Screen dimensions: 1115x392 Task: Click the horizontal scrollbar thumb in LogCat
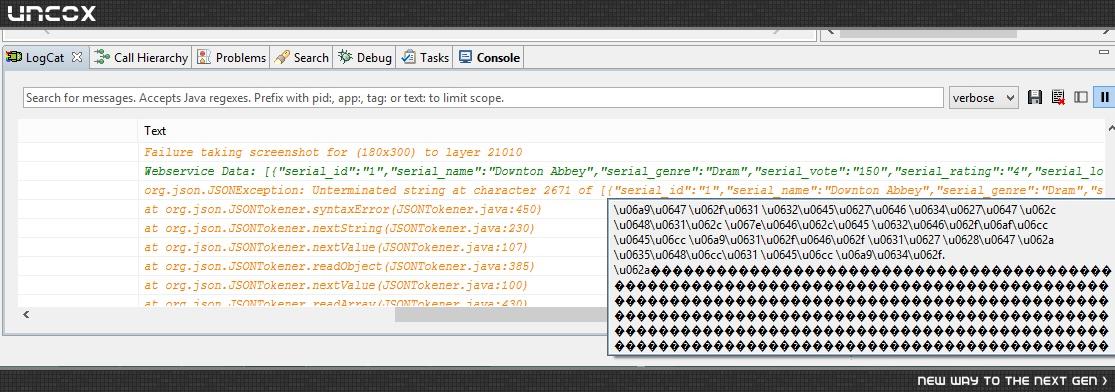pos(501,314)
